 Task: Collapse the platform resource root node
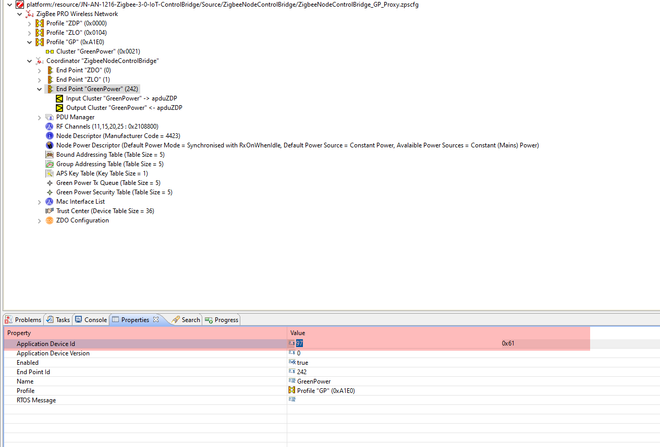(x=10, y=5)
